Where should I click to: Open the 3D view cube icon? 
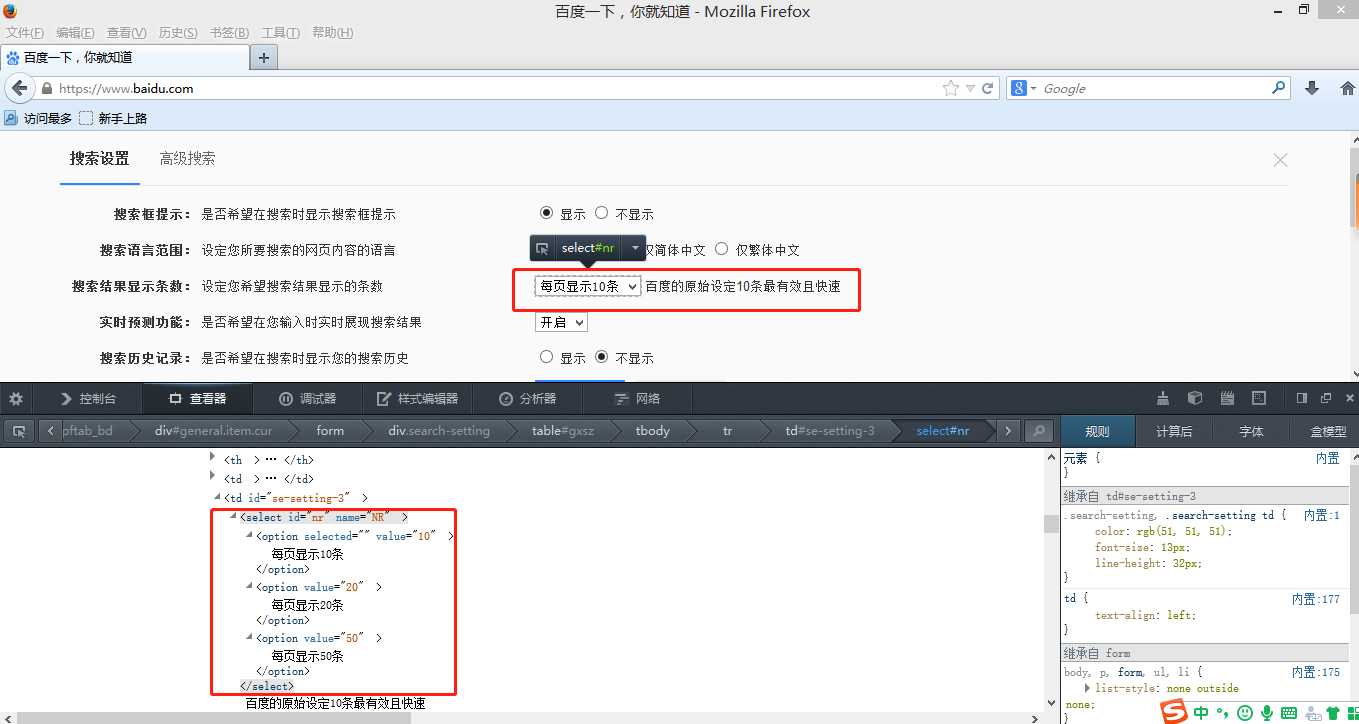tap(1194, 398)
